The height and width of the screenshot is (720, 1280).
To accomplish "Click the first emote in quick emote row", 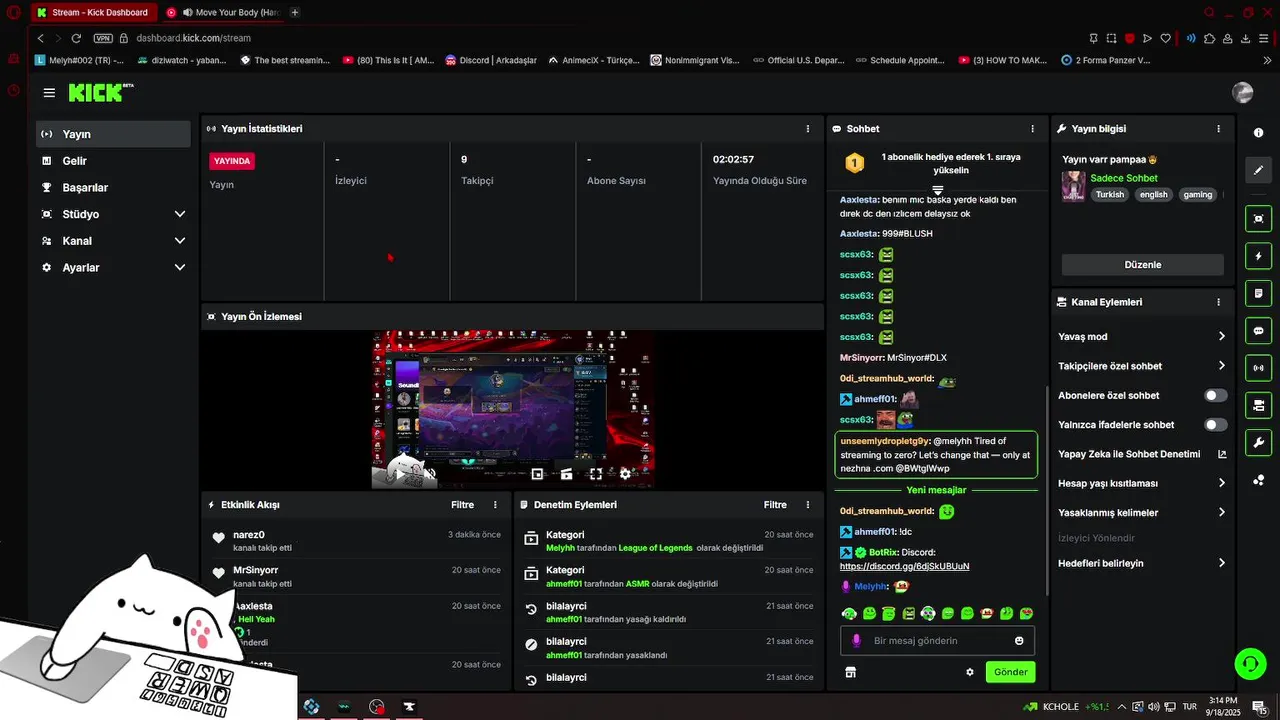I will [849, 613].
